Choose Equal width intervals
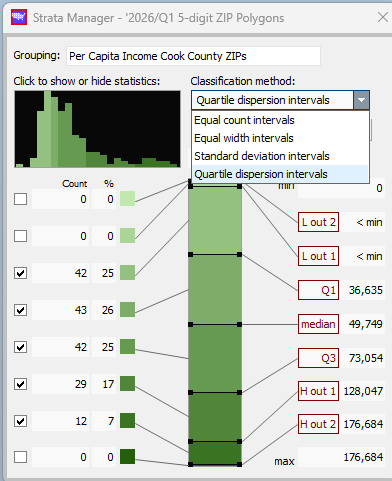 (x=244, y=138)
